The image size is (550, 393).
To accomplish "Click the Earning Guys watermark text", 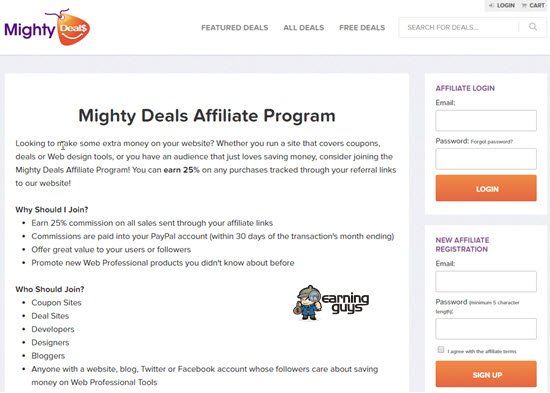I will pyautogui.click(x=346, y=303).
